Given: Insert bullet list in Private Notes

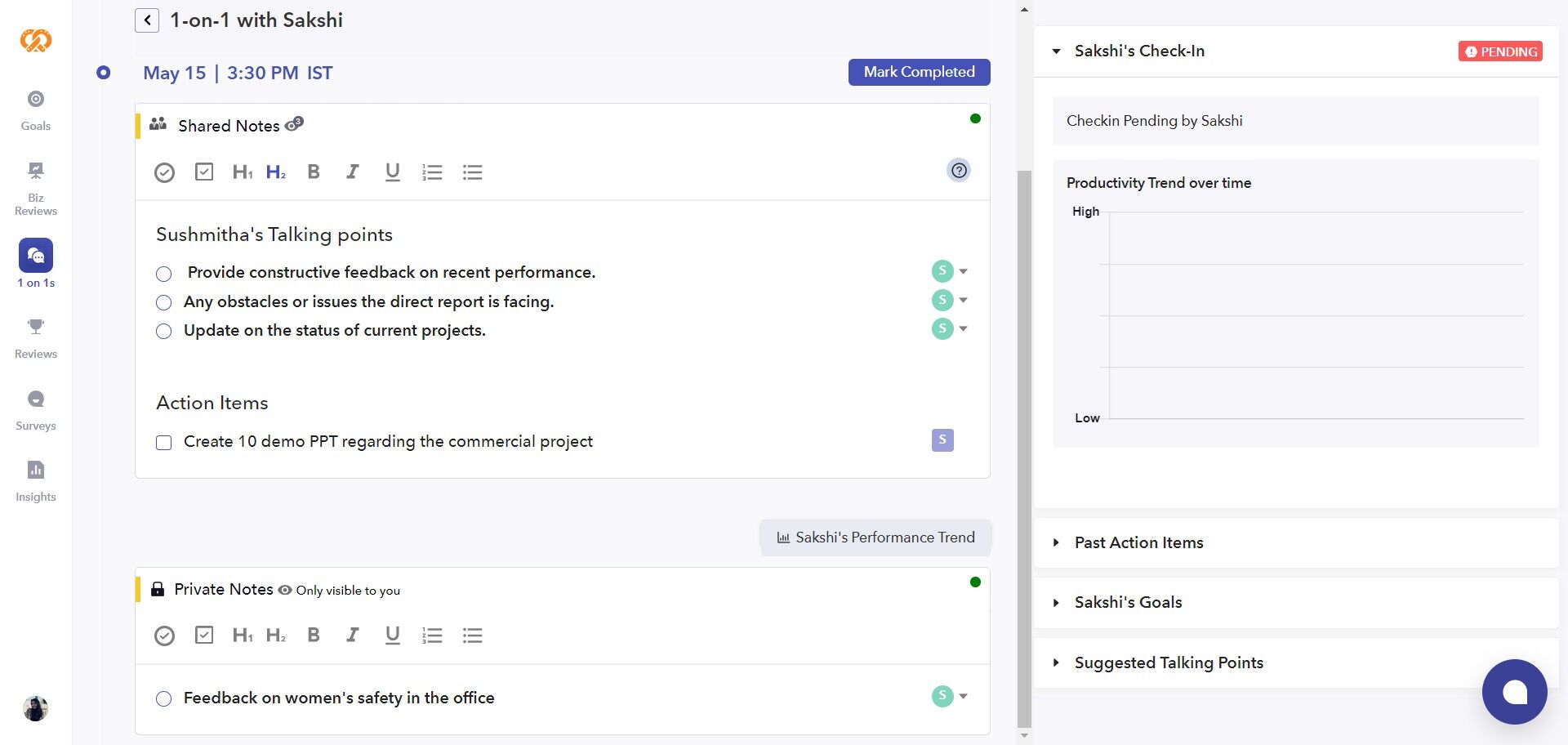Looking at the screenshot, I should click(472, 636).
